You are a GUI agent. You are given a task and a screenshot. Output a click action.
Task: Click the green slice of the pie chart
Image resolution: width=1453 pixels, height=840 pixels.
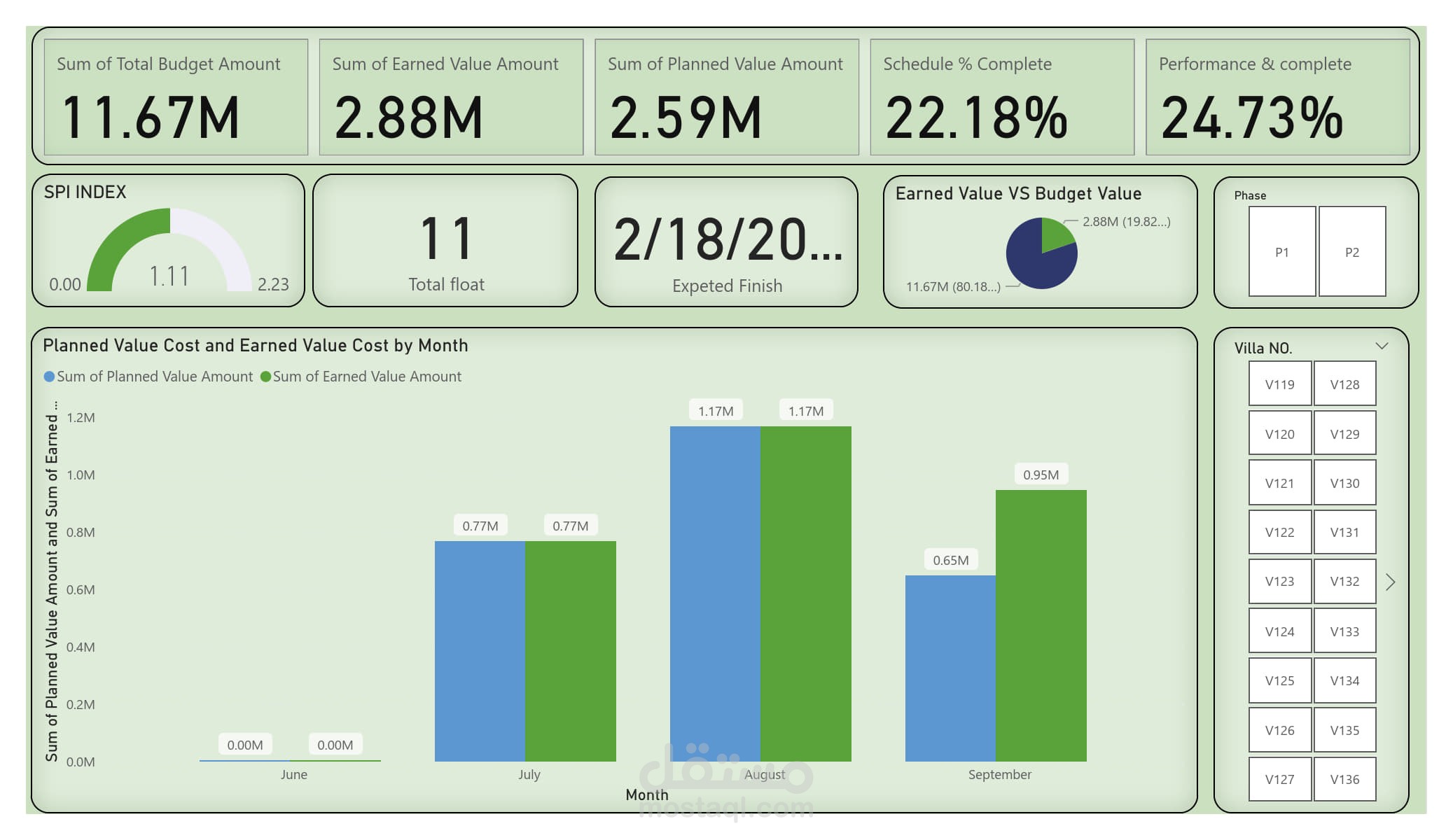[x=1055, y=234]
